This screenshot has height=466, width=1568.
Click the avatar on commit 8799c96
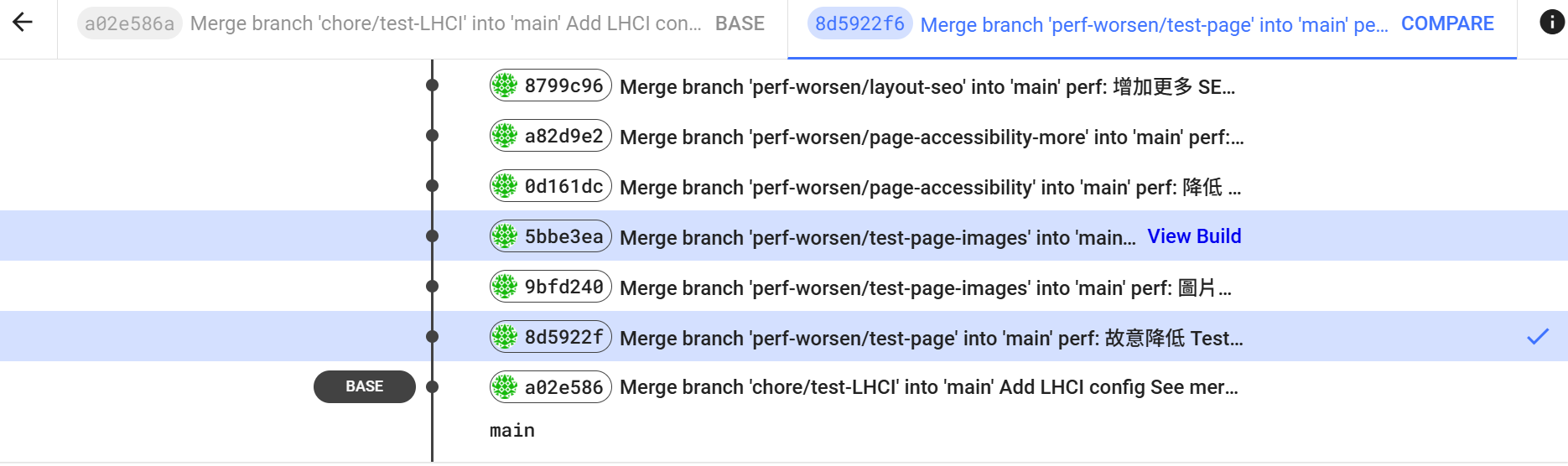coord(505,85)
